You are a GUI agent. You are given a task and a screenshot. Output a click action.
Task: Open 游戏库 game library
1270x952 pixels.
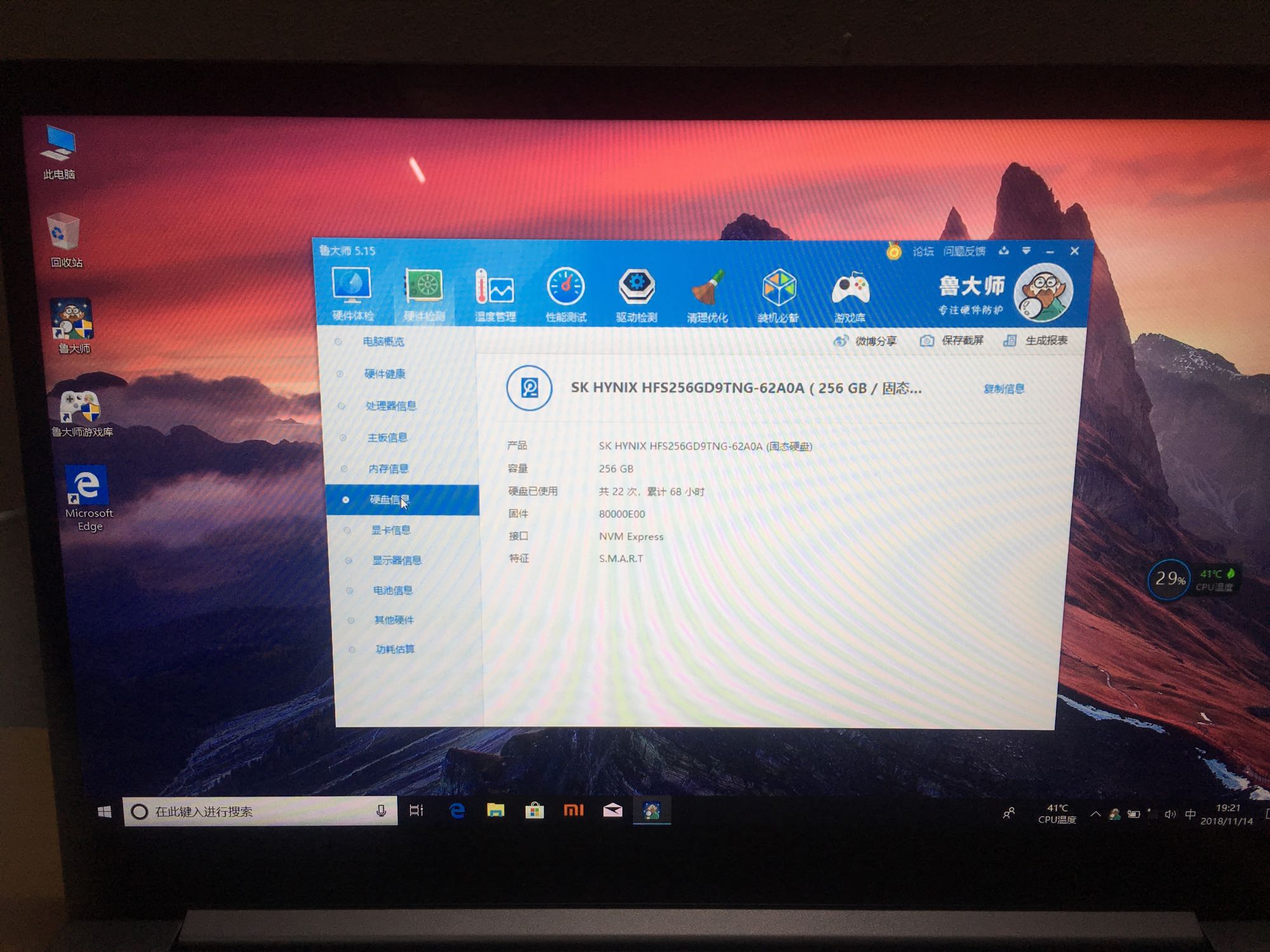pos(850,298)
